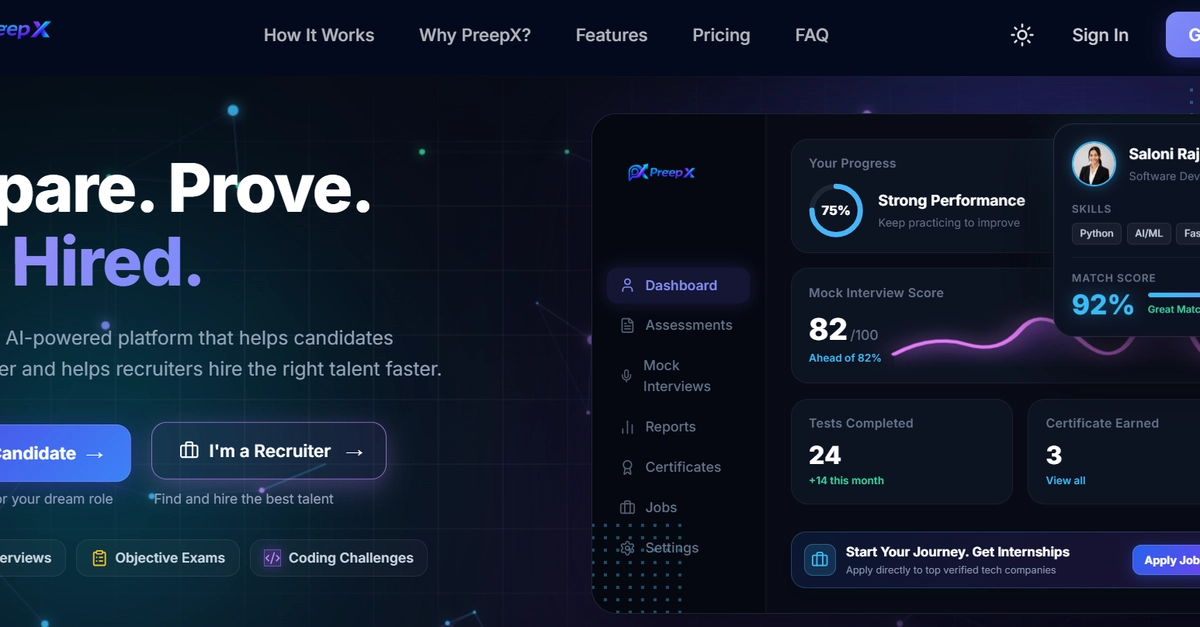Click the Settings gear icon in sidebar

coord(627,548)
